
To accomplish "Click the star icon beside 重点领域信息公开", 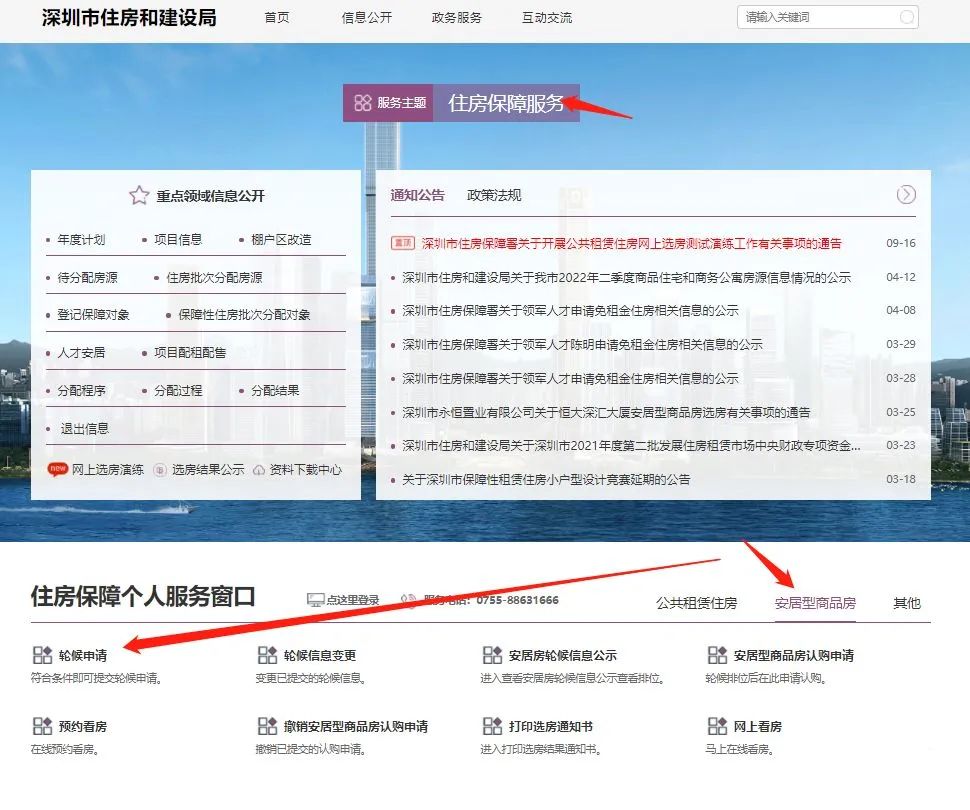I will (x=139, y=196).
